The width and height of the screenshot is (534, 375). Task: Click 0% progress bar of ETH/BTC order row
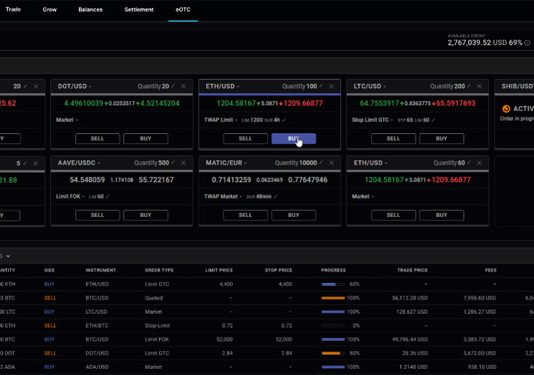[x=333, y=326]
